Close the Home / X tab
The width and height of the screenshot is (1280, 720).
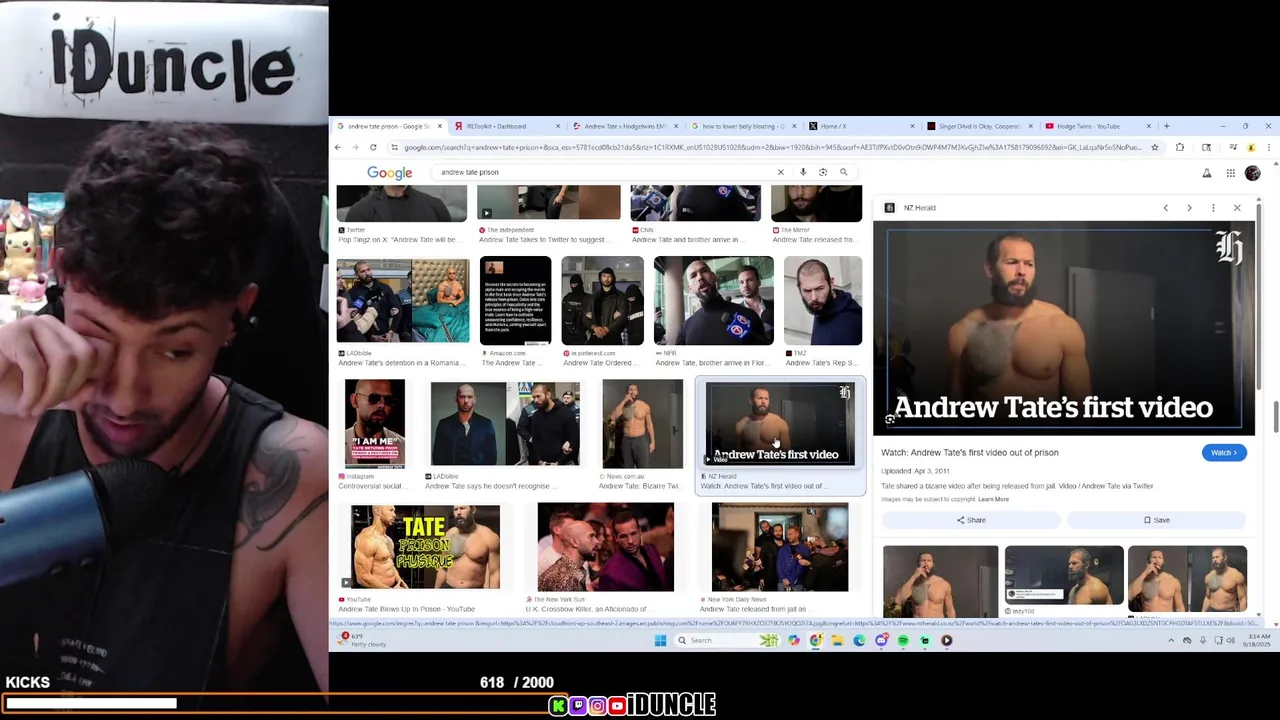point(912,126)
